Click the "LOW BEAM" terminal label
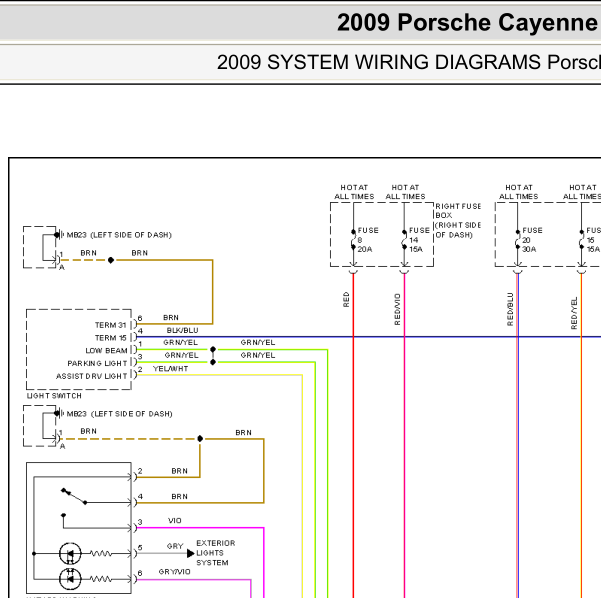 point(106,351)
